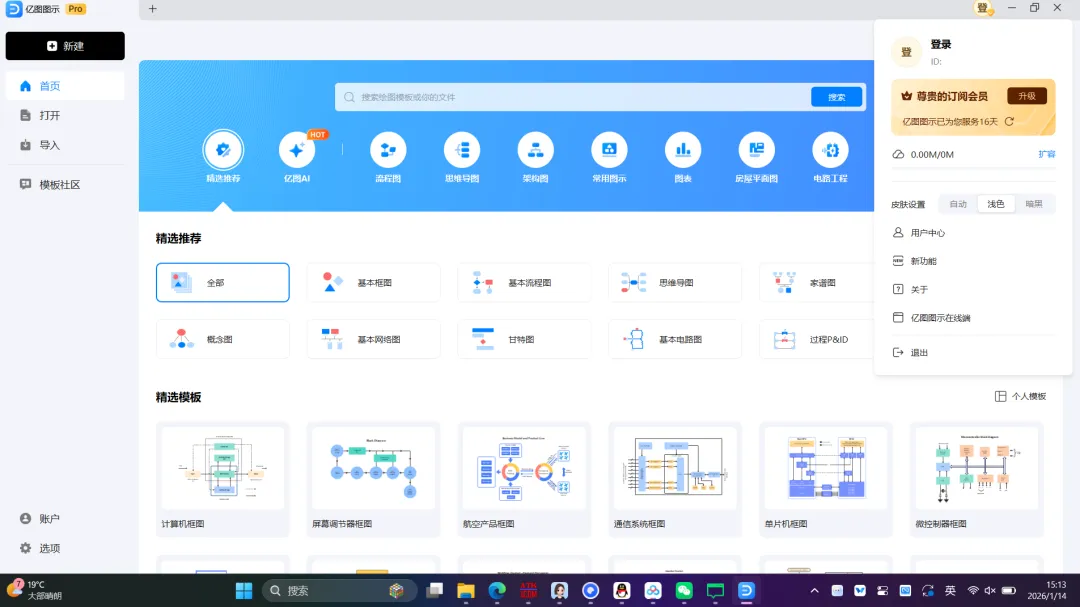
Task: Open 用户中心 menu entry
Action: point(973,233)
